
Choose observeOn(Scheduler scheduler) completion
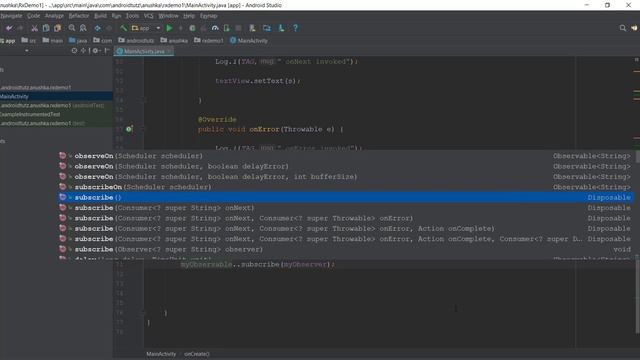pyautogui.click(x=345, y=156)
